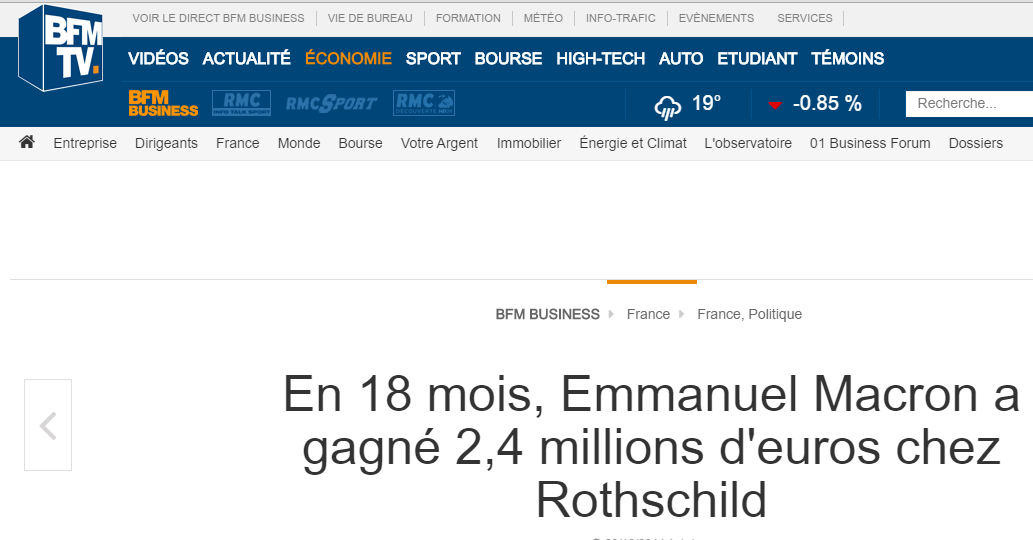1033x540 pixels.
Task: Click the red downward market arrow
Action: pyautogui.click(x=775, y=105)
